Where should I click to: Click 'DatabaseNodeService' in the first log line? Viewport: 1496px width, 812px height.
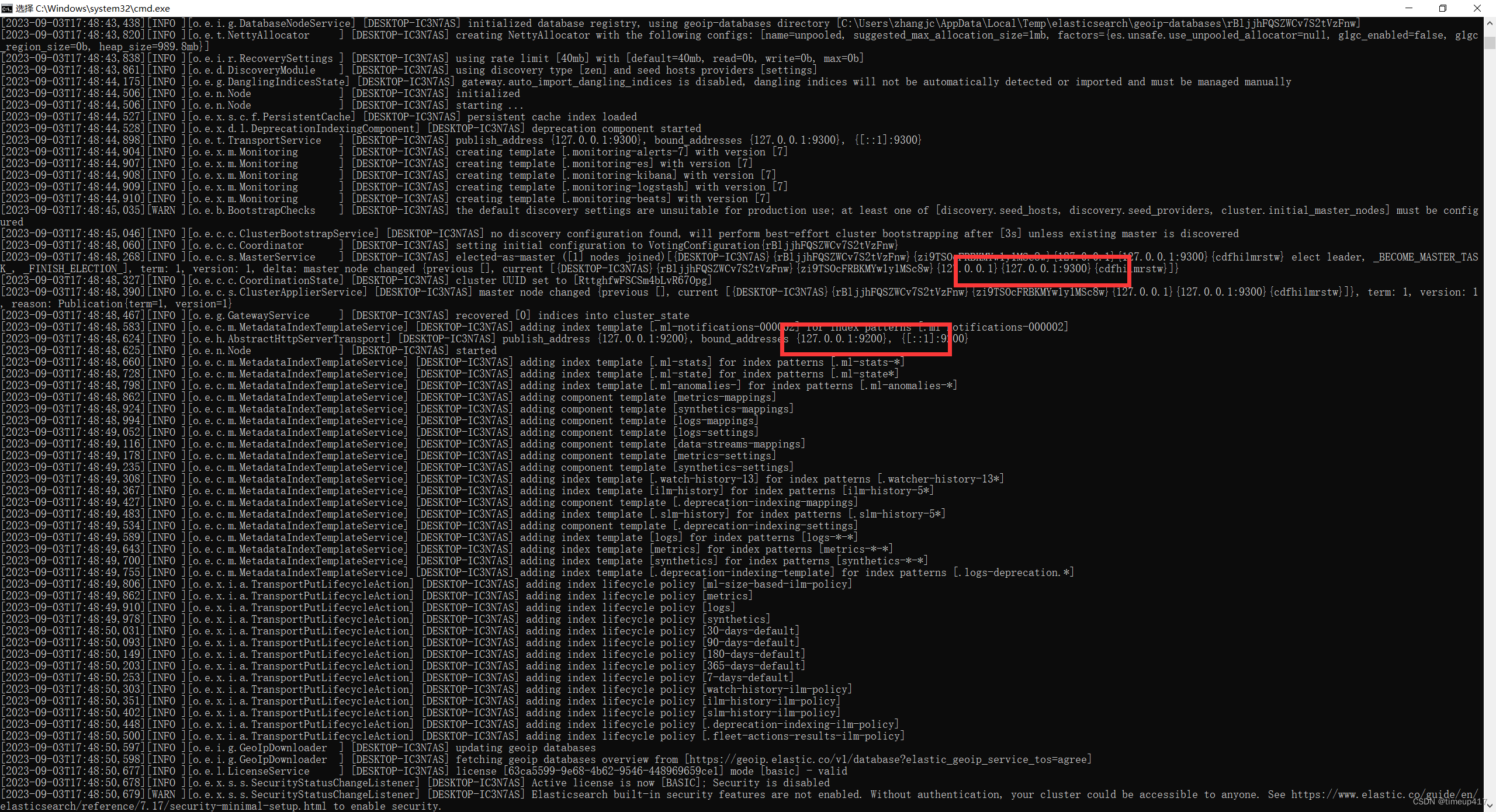click(295, 23)
